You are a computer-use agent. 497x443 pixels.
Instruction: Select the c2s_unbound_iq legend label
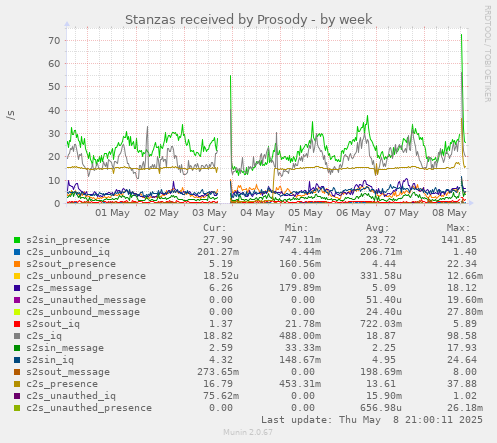(68, 252)
